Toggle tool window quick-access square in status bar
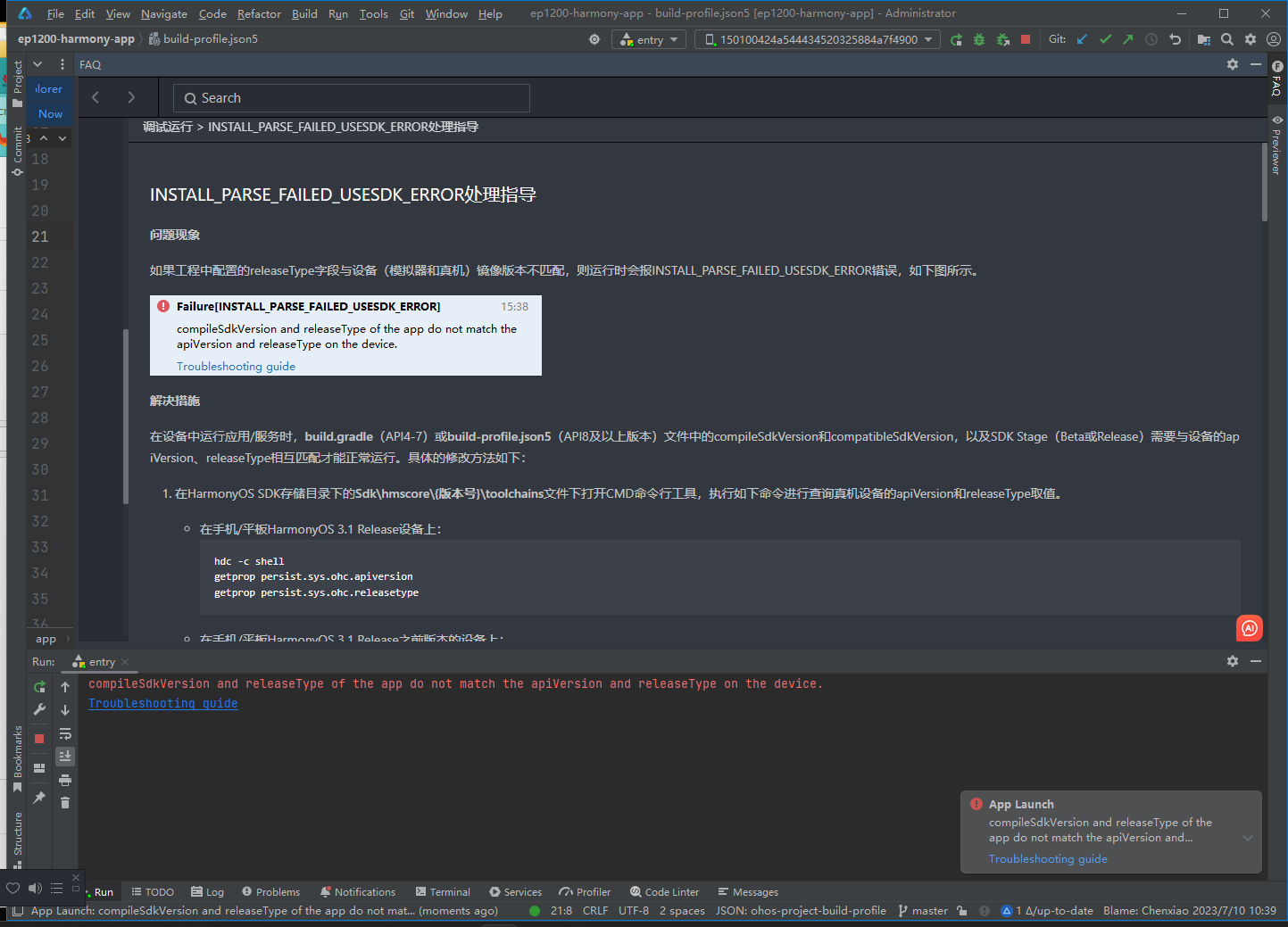This screenshot has width=1288, height=927. coord(18,911)
